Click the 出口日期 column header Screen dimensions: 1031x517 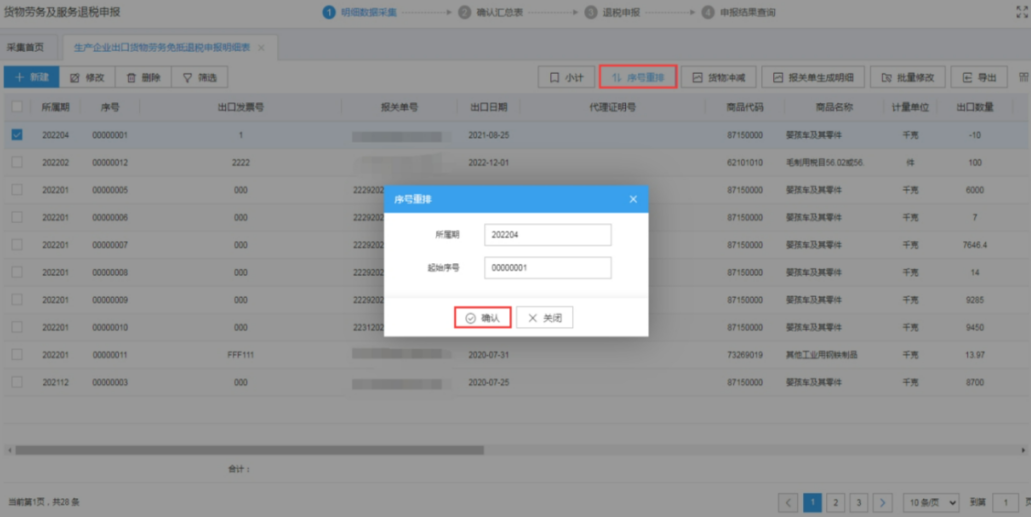489,107
